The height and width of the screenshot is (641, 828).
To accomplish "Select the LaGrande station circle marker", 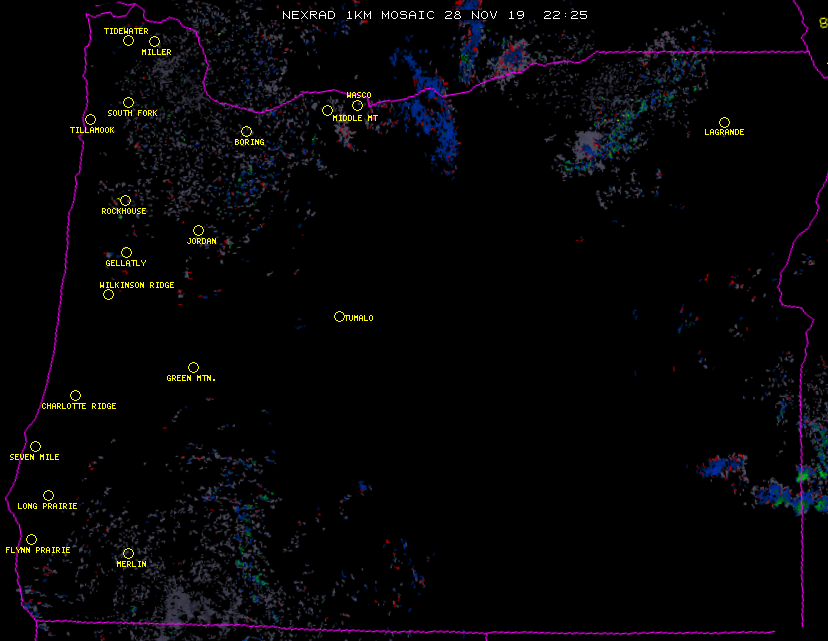I will [x=724, y=122].
